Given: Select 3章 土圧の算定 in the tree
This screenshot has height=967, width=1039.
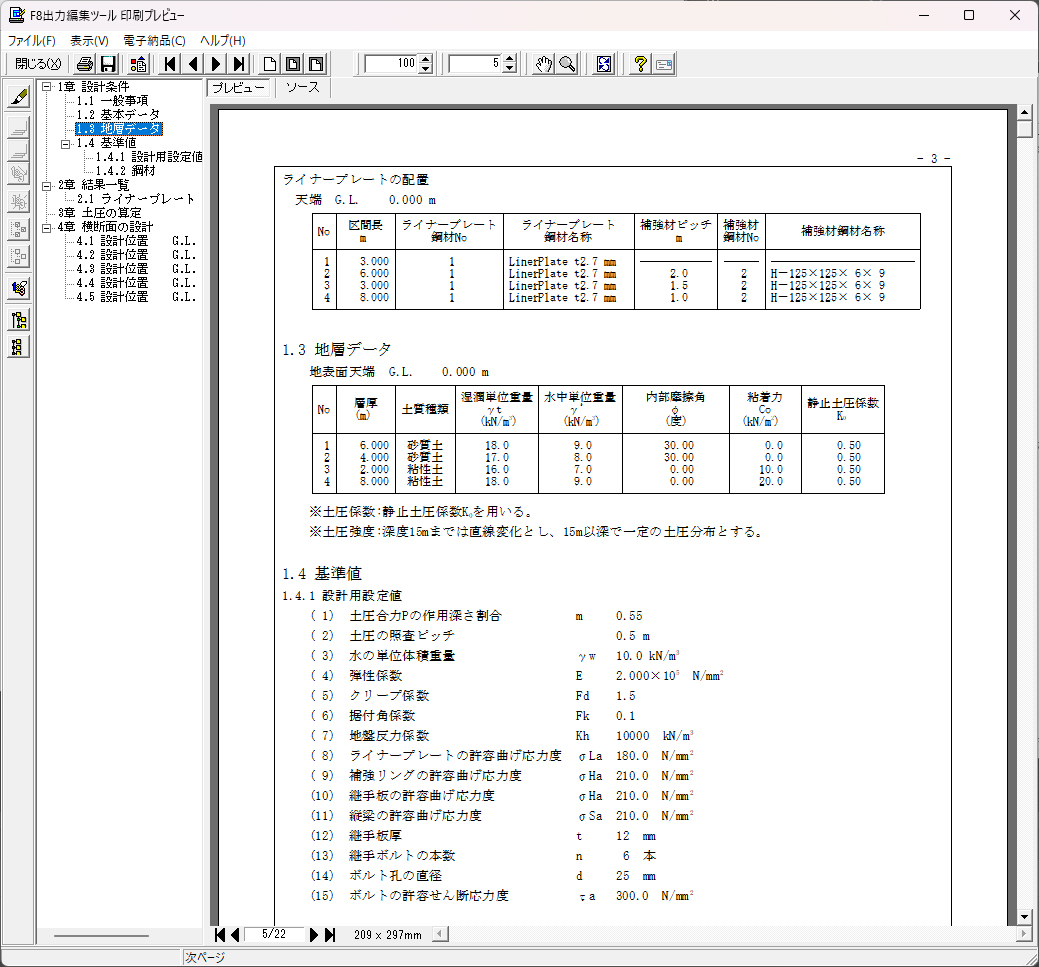Looking at the screenshot, I should pos(99,213).
